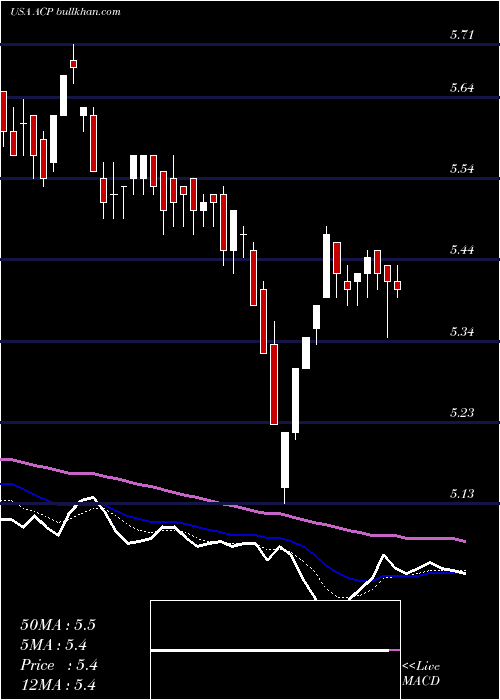Click the 5.44 price level label
500x700 pixels.
[462, 250]
